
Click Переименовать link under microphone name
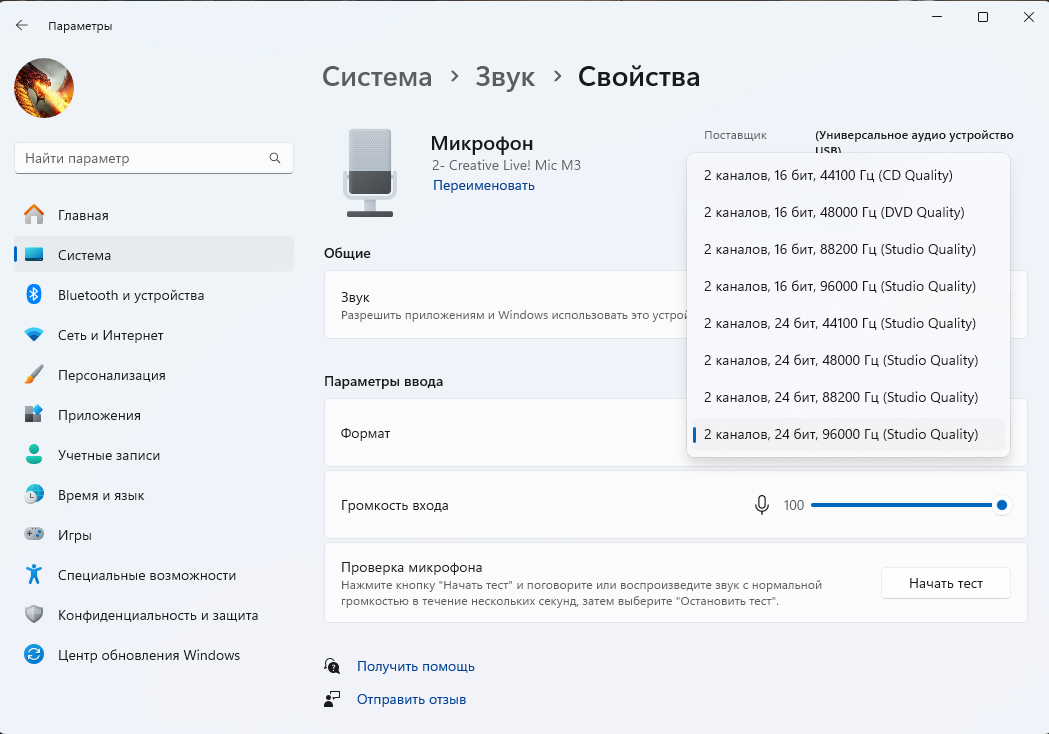484,185
